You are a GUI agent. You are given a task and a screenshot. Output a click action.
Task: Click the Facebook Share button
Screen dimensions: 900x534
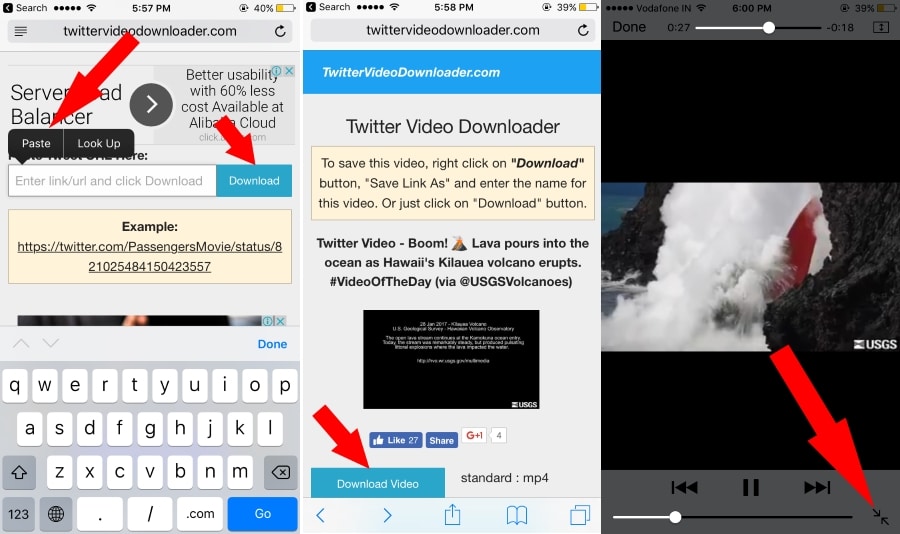tap(441, 440)
